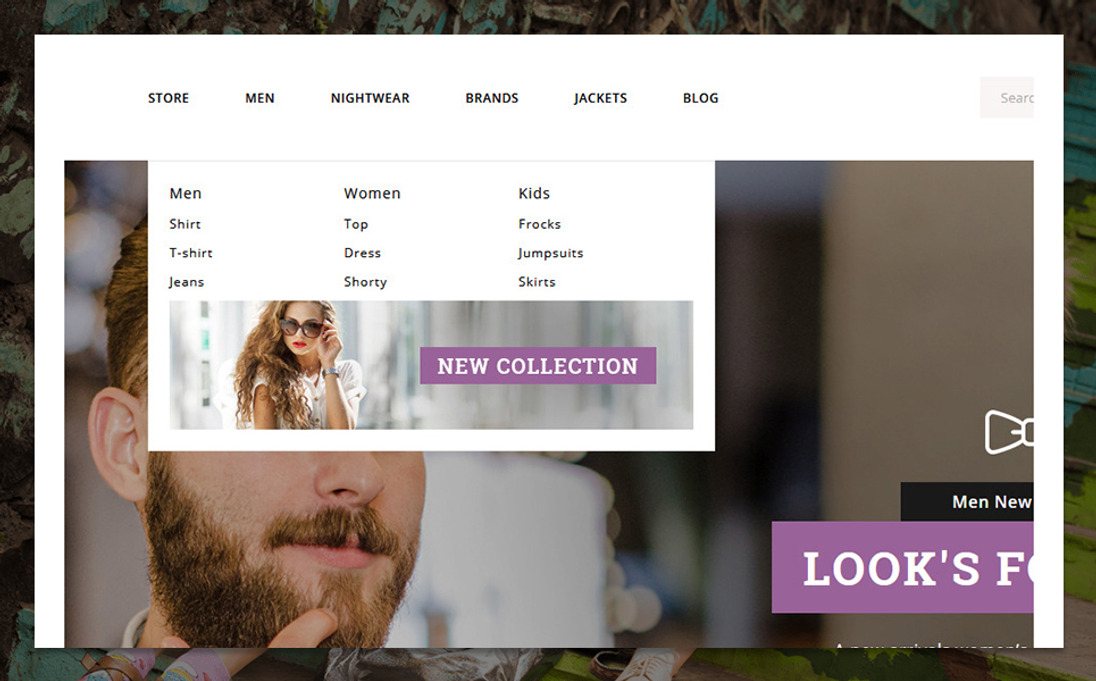
Task: Open the STORE menu item
Action: [x=168, y=98]
